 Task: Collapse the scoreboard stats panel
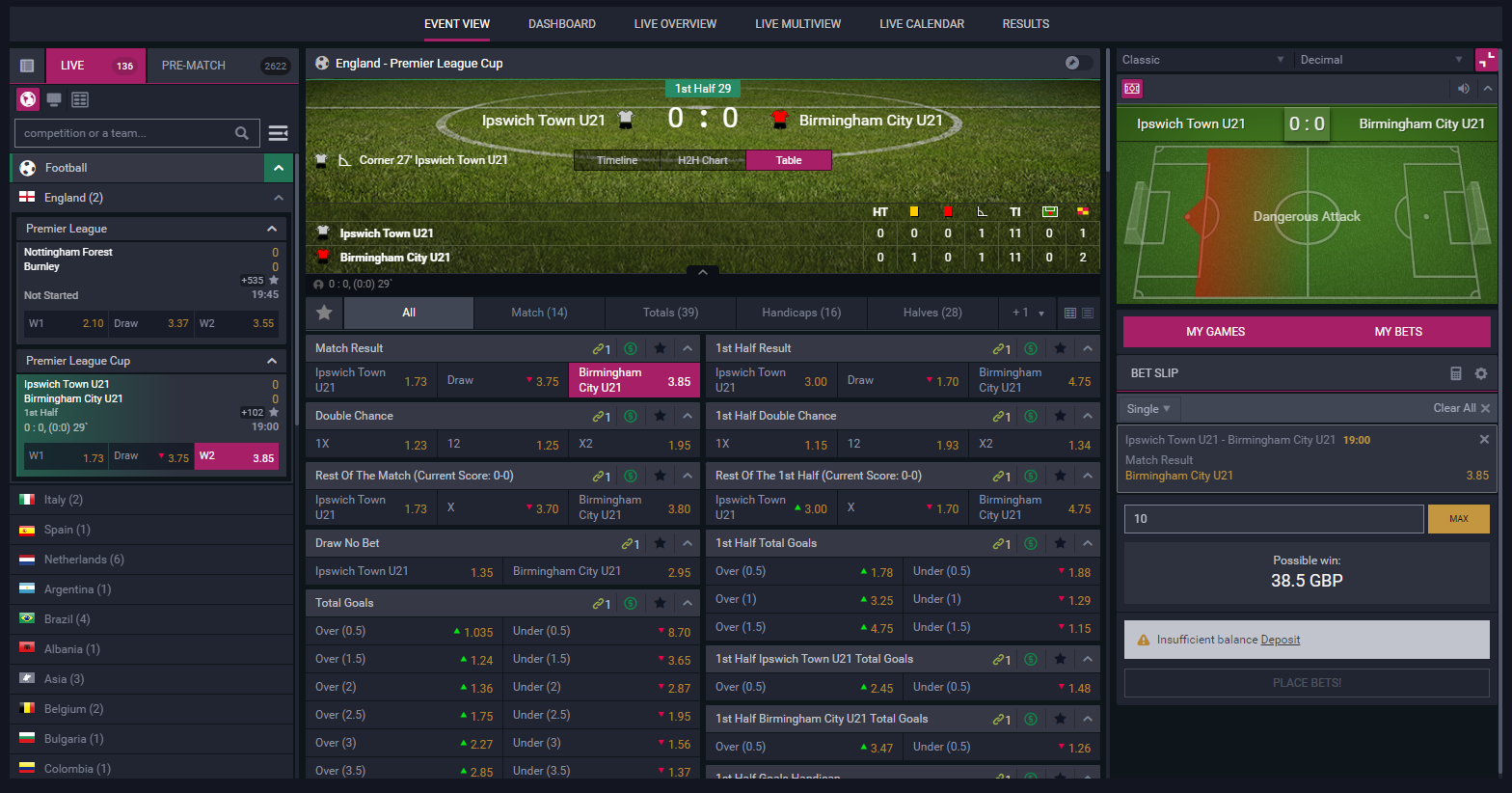click(x=703, y=272)
